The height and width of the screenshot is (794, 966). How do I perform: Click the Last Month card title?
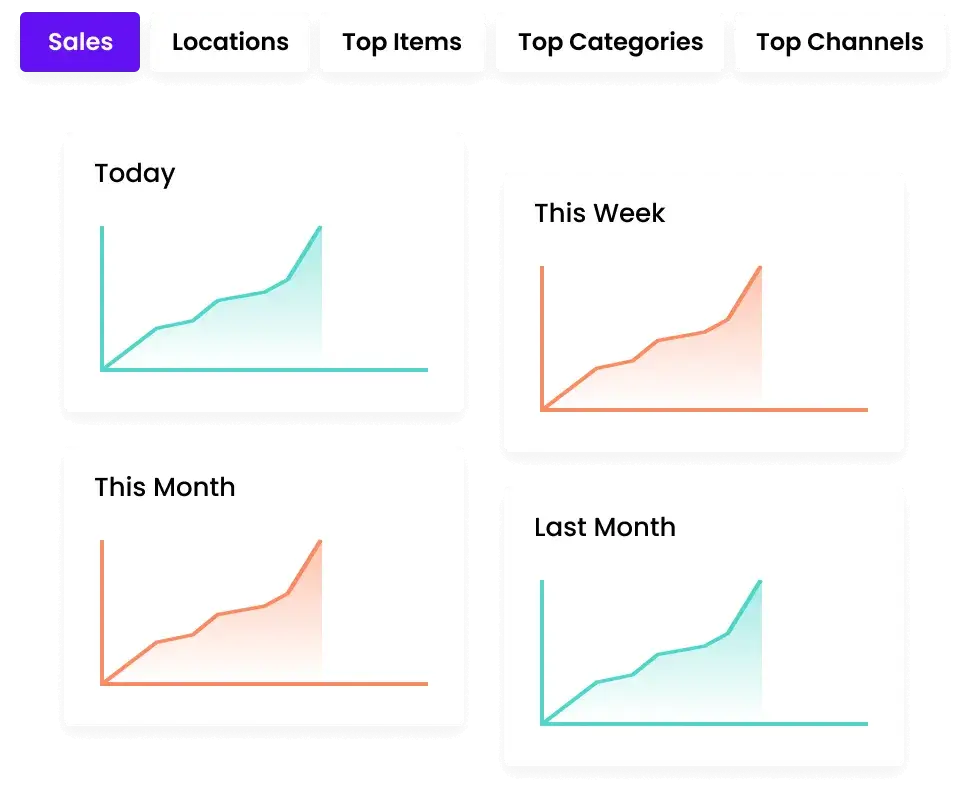tap(605, 527)
